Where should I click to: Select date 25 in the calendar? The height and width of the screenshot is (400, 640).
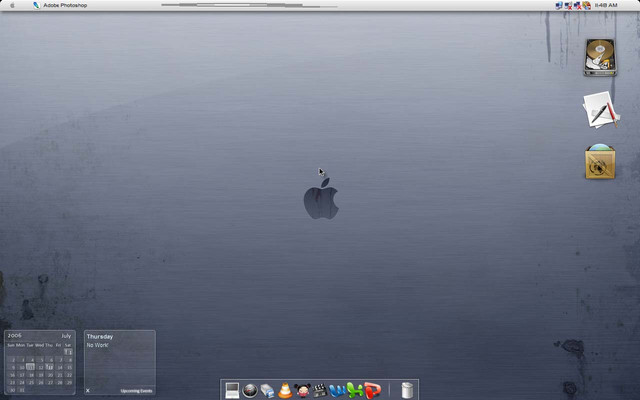[x=31, y=382]
